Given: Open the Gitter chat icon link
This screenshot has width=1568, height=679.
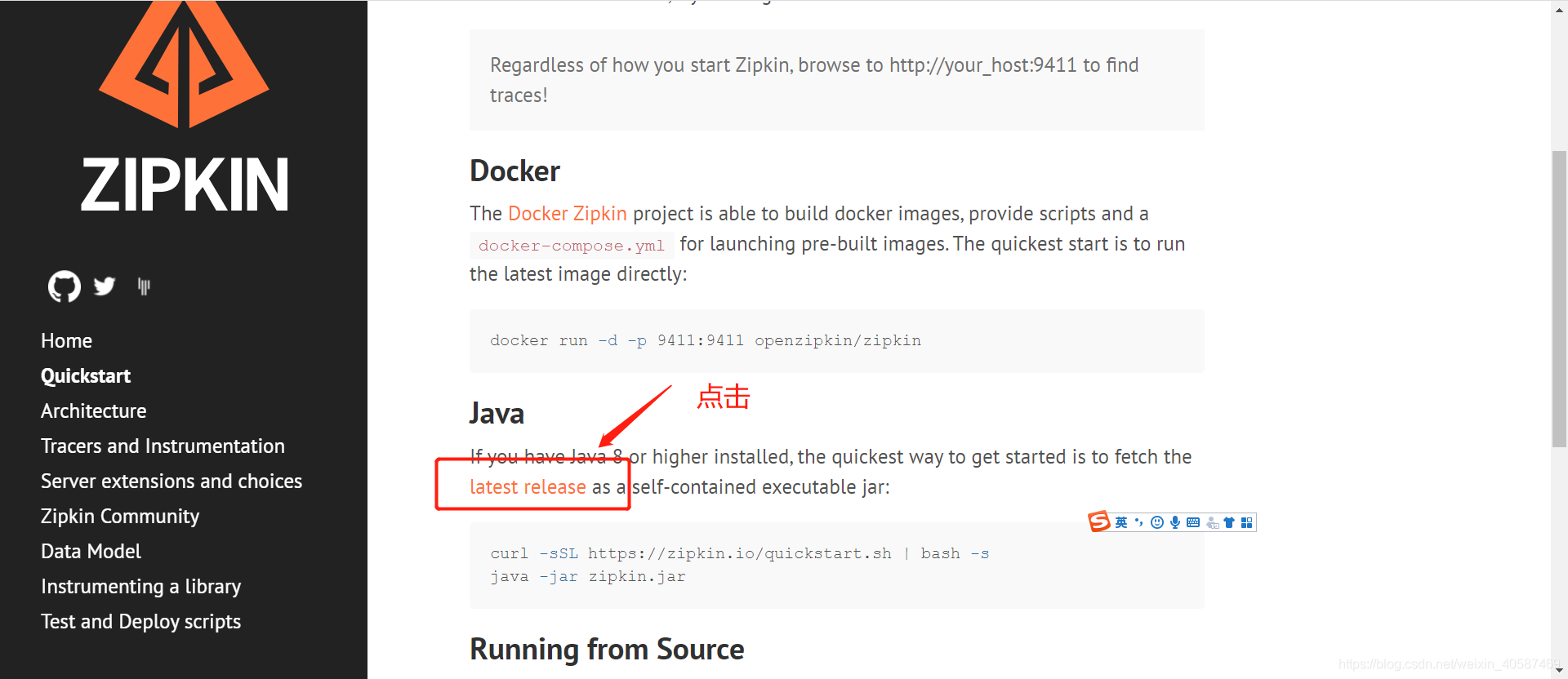Looking at the screenshot, I should (x=144, y=286).
